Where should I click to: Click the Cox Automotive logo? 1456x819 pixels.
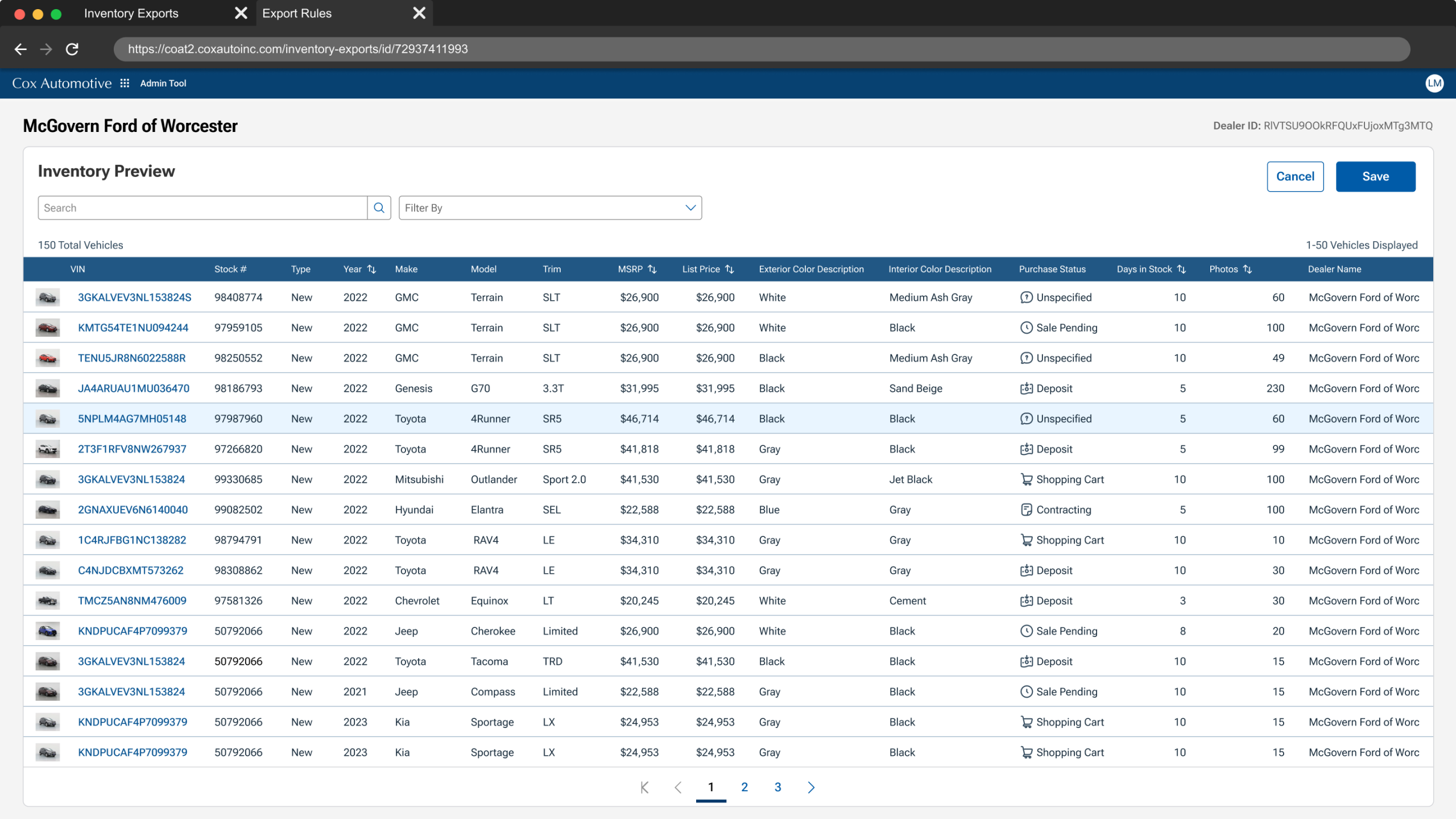point(62,83)
